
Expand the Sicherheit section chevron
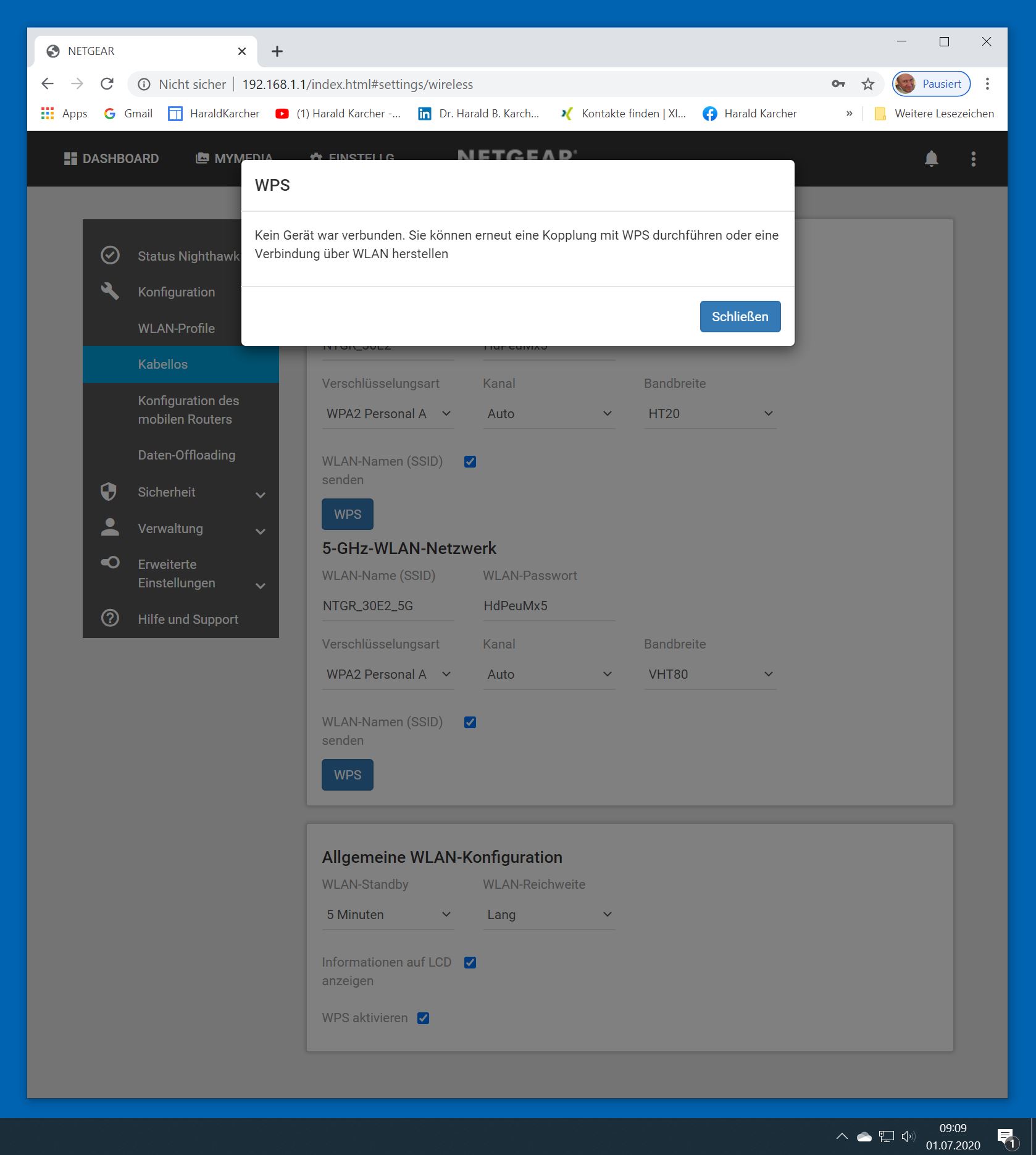point(261,495)
